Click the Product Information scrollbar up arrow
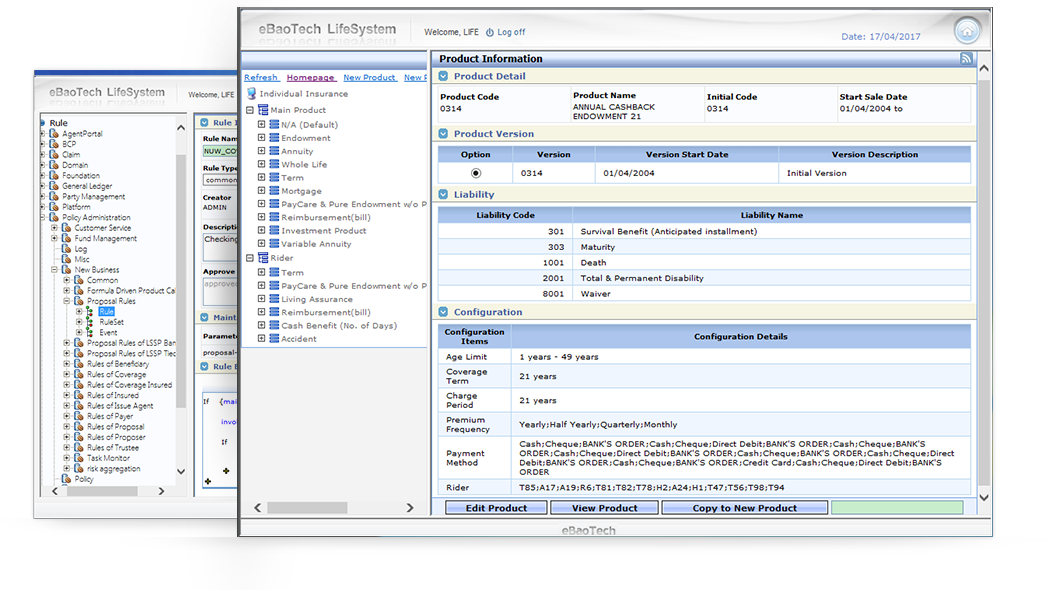This screenshot has height=590, width=1047. click(x=984, y=68)
